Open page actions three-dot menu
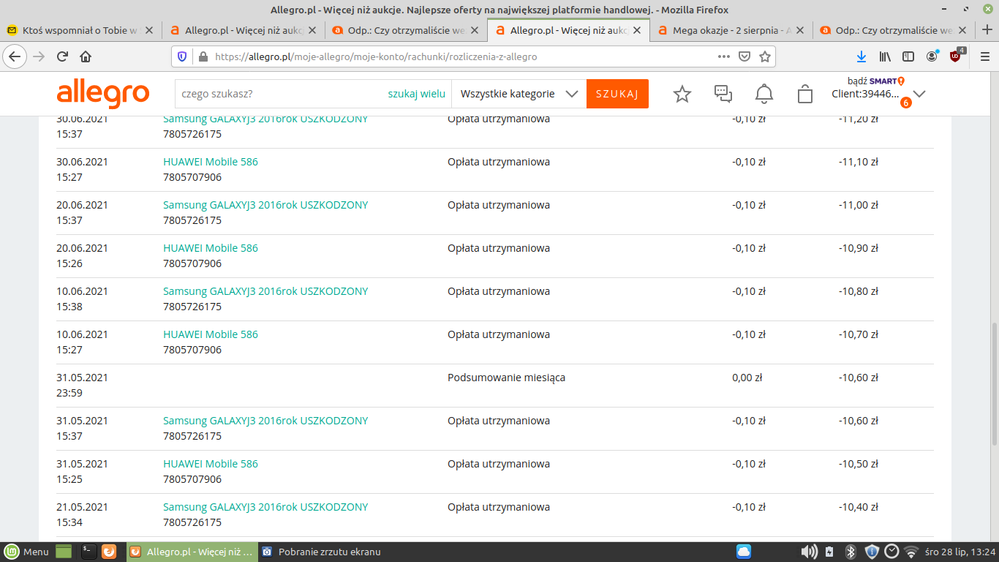 pyautogui.click(x=723, y=57)
